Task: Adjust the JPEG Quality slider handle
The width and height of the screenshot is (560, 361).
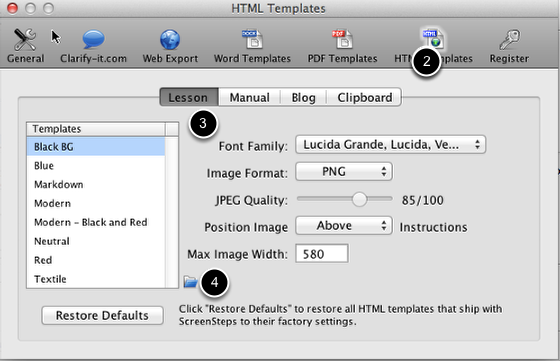Action: click(359, 199)
